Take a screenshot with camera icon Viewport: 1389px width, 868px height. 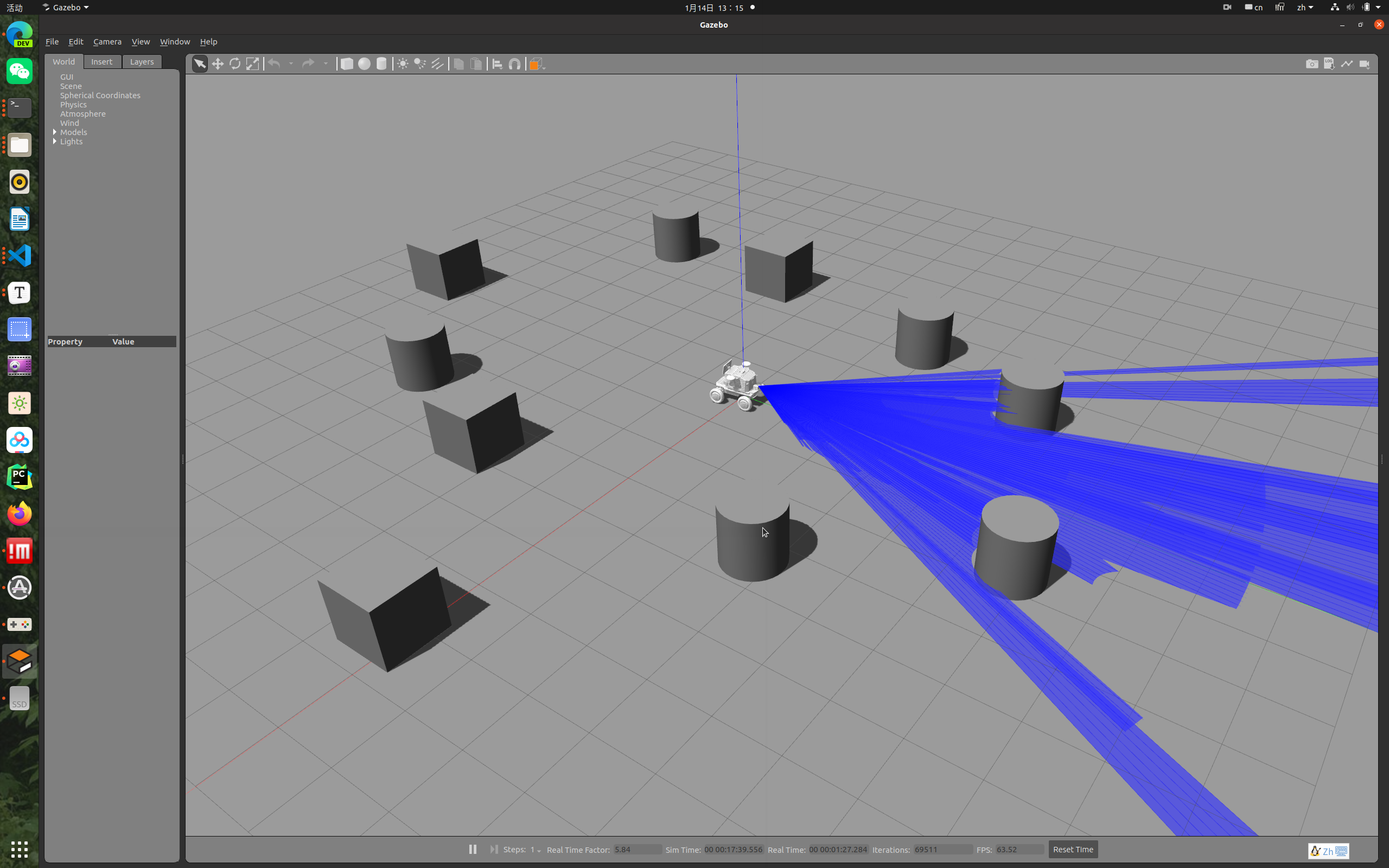click(1311, 63)
